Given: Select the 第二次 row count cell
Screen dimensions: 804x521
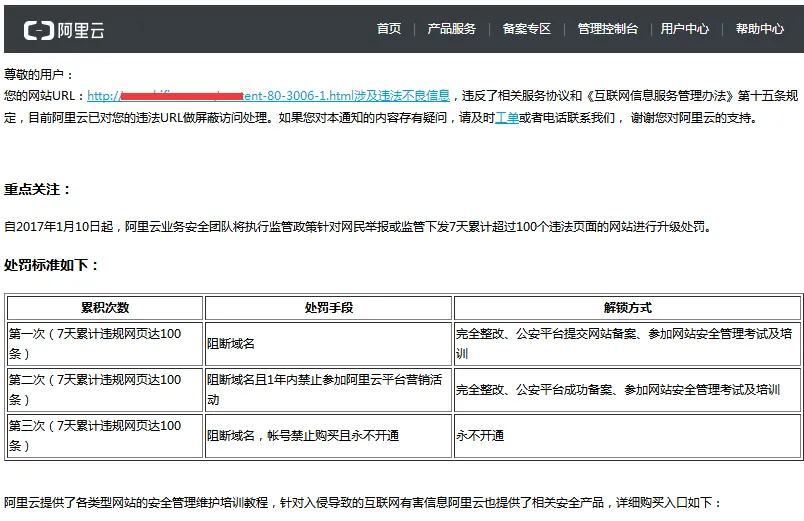Looking at the screenshot, I should click(105, 390).
